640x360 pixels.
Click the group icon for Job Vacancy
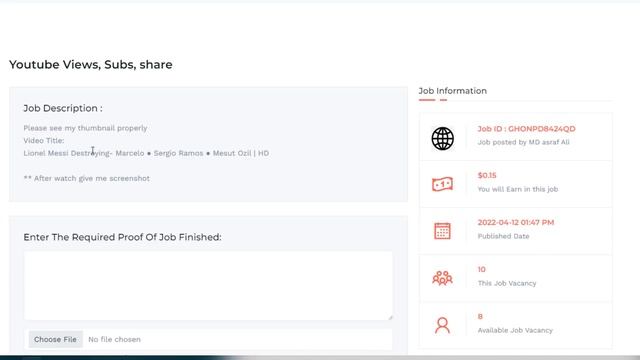[x=442, y=278]
